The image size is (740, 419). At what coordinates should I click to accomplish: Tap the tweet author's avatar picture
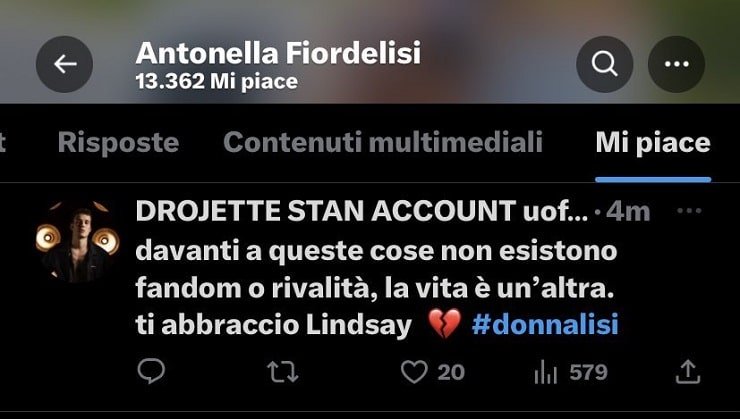tap(78, 240)
